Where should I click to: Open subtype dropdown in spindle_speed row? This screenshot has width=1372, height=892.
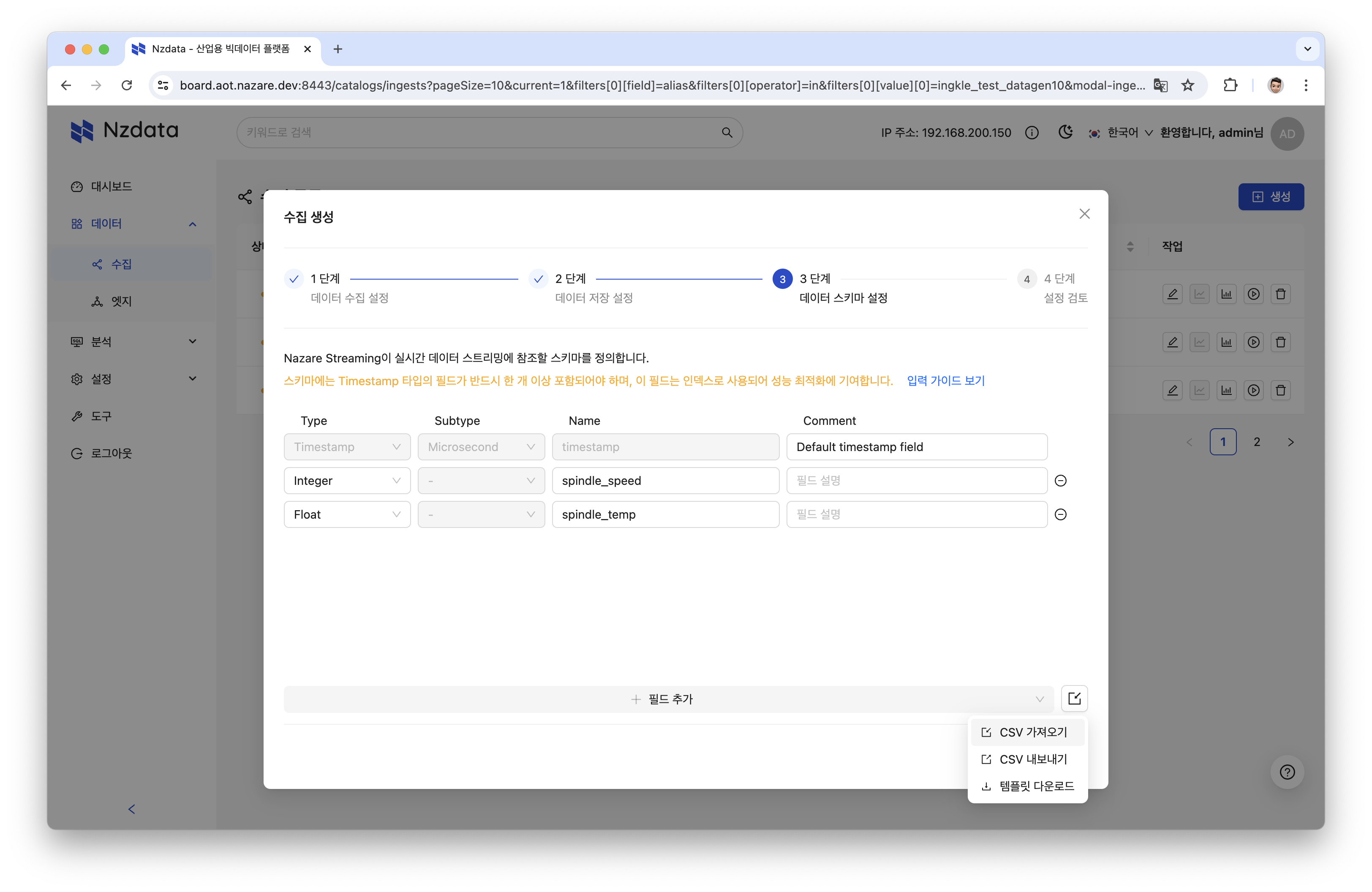tap(482, 481)
